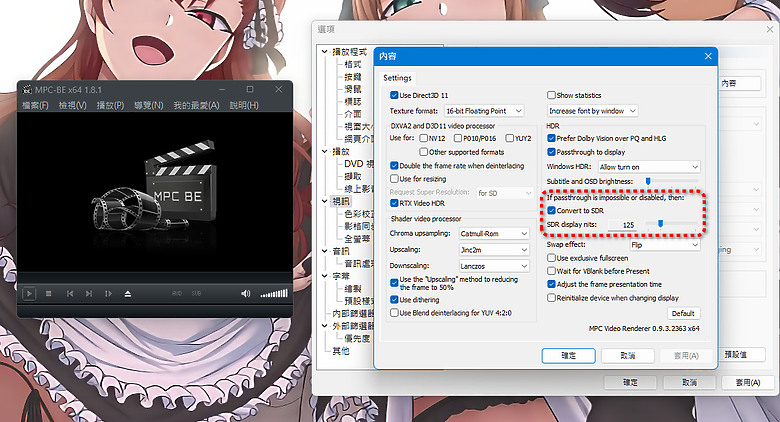Enable Other supported formats checkbox

[x=423, y=152]
